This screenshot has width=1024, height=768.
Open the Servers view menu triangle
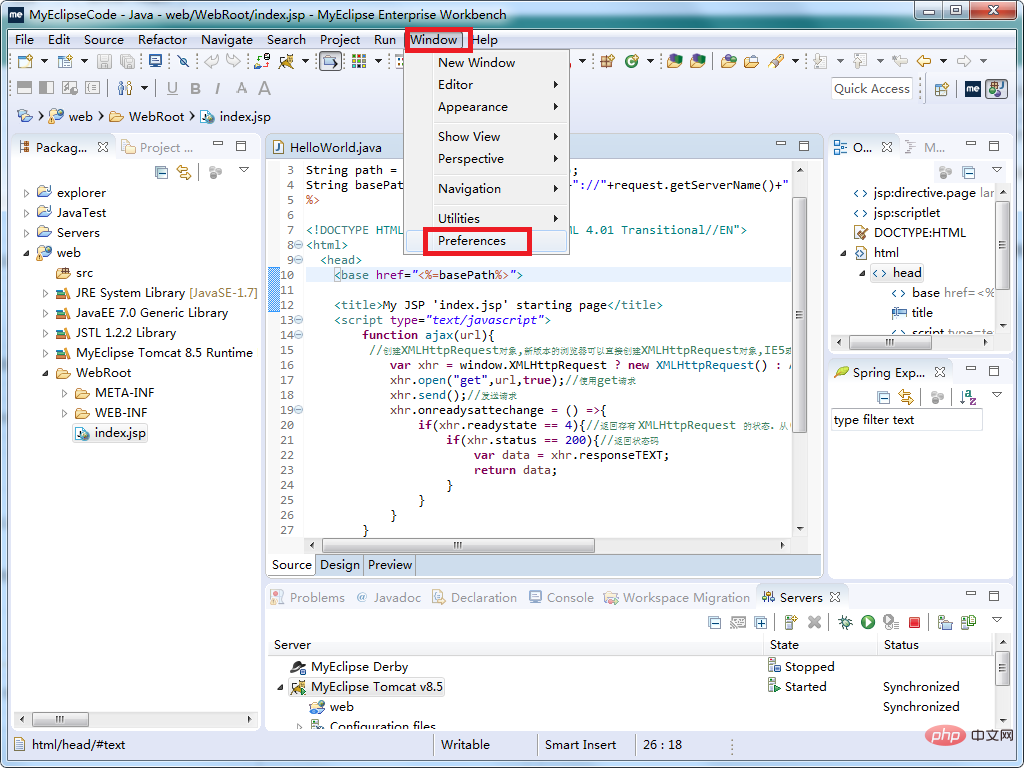tap(997, 619)
